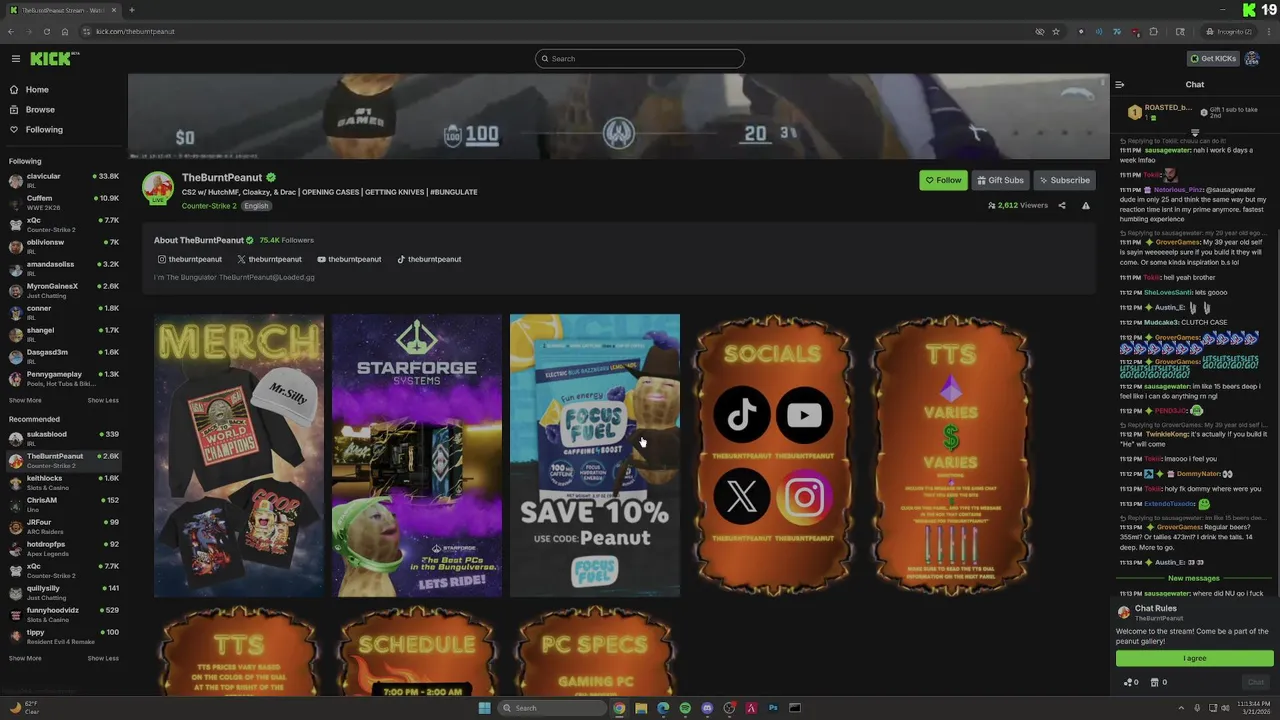Open Photoshop from the taskbar
Image resolution: width=1280 pixels, height=720 pixels.
[773, 708]
